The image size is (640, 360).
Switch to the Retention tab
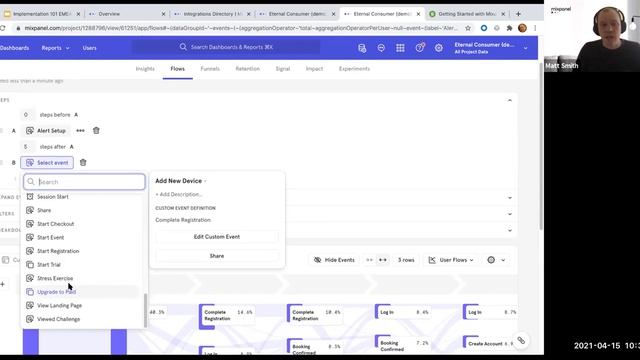point(247,69)
